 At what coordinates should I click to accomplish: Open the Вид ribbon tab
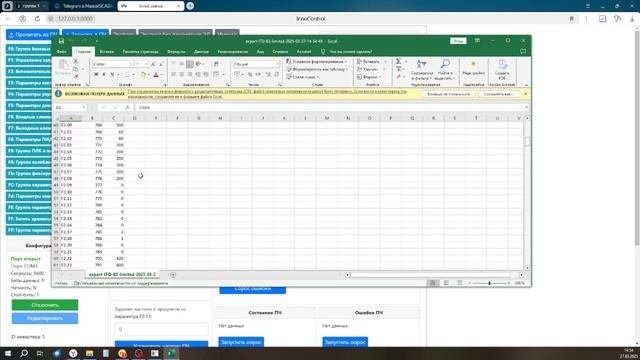point(260,52)
